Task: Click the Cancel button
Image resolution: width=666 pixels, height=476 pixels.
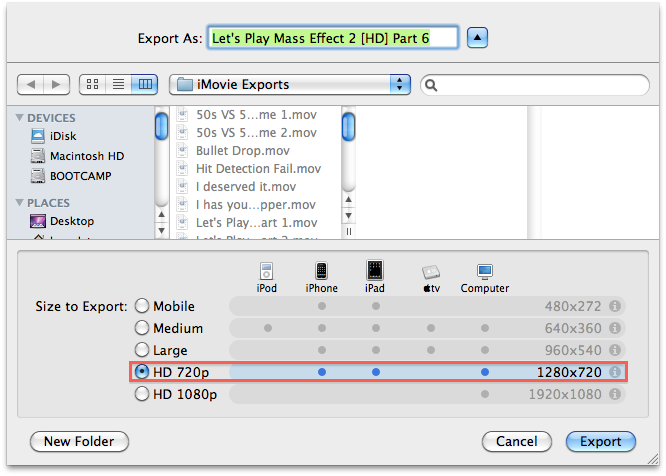Action: coord(517,442)
